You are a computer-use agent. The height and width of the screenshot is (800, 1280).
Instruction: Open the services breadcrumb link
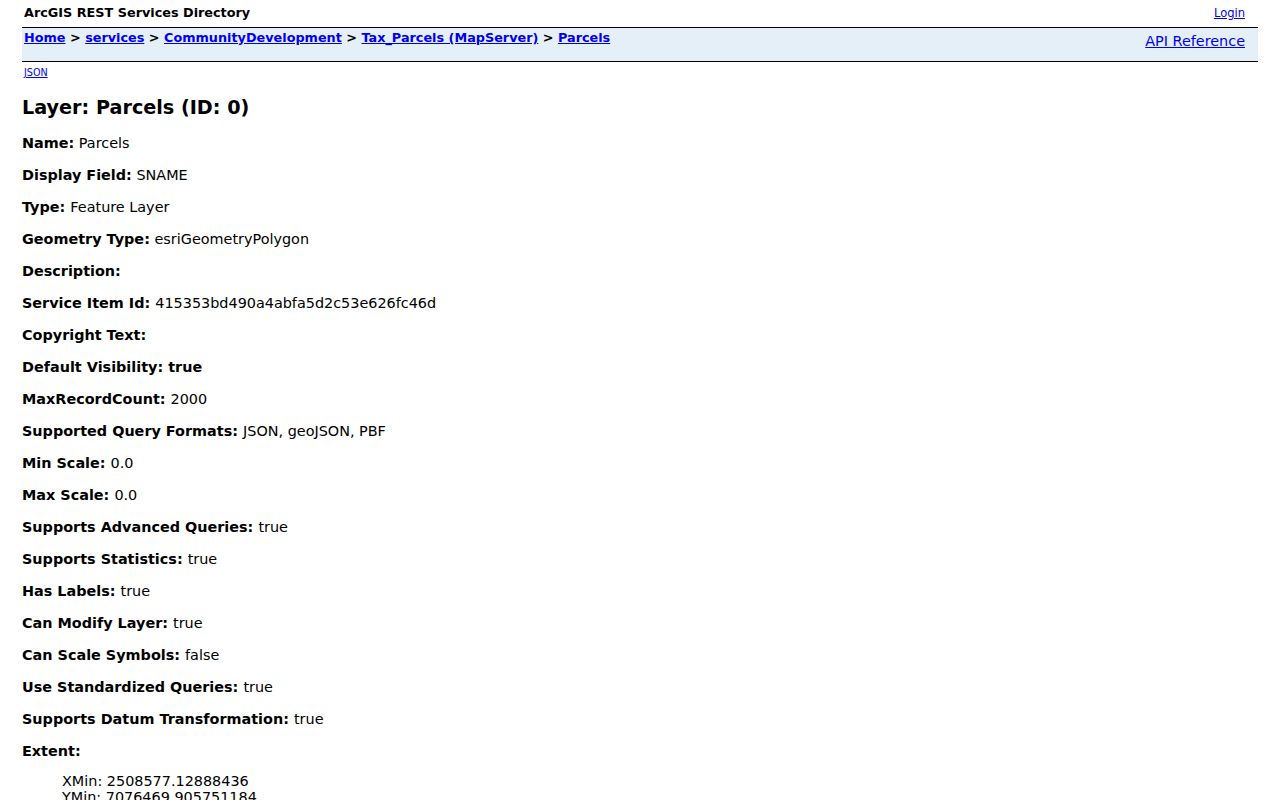[115, 38]
